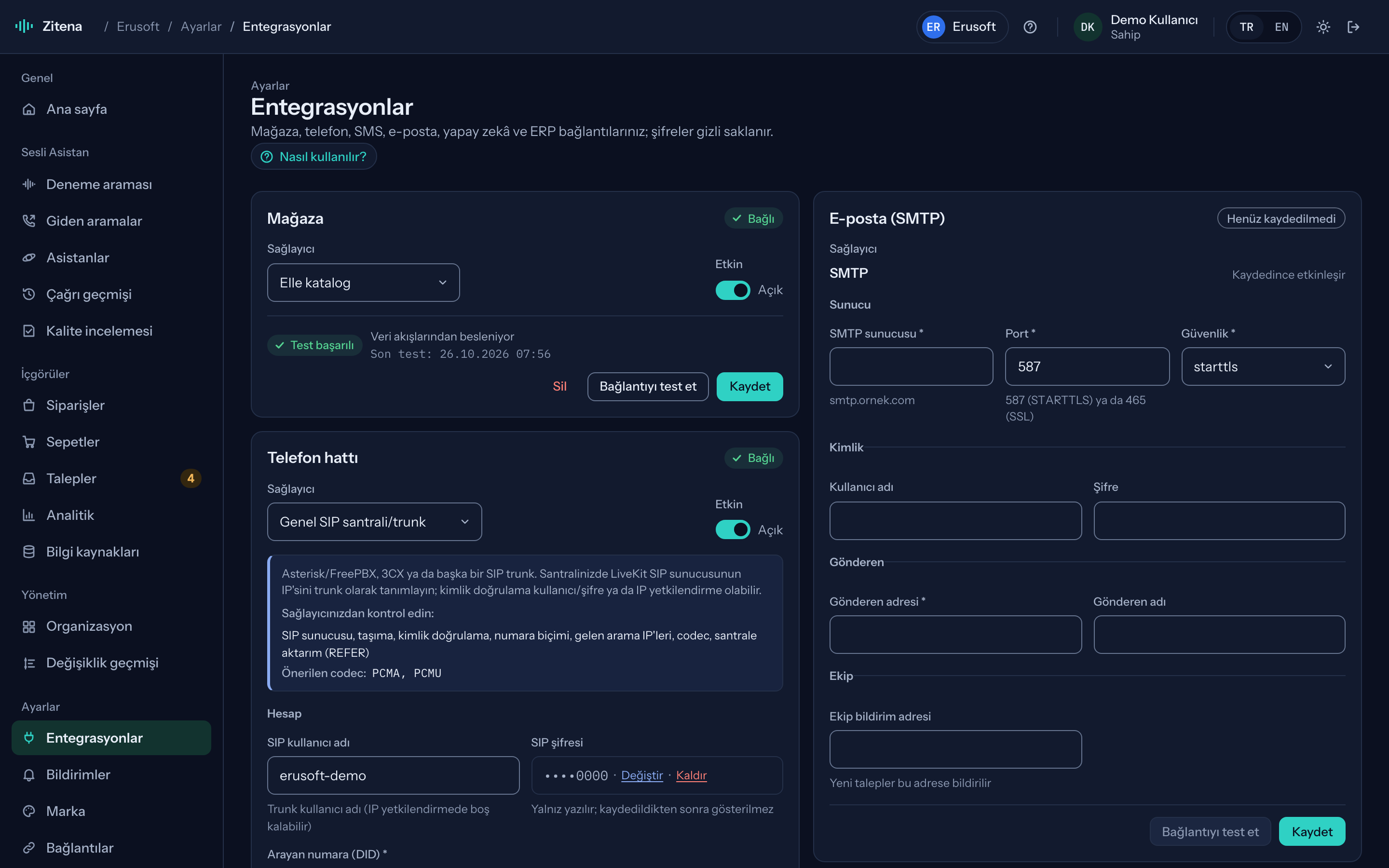Disable the Mağaza Etkin toggle
1389x868 pixels.
click(733, 290)
